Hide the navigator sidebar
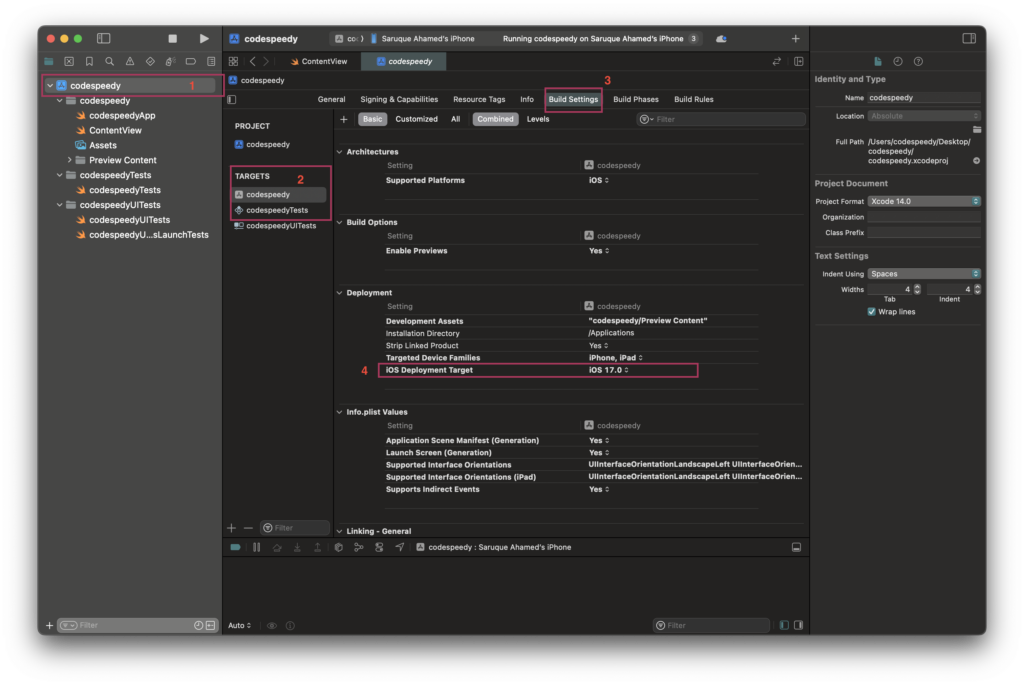 (x=103, y=39)
